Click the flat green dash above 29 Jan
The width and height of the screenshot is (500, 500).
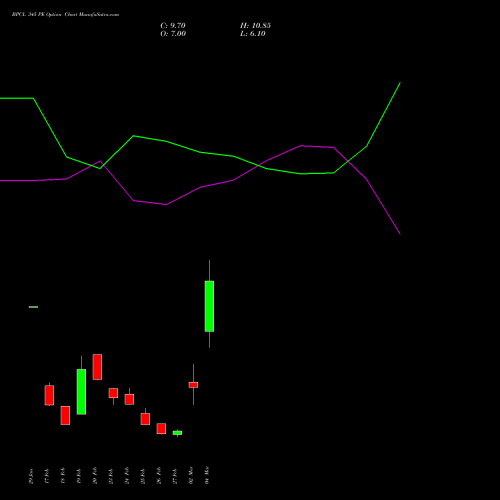pos(33,307)
